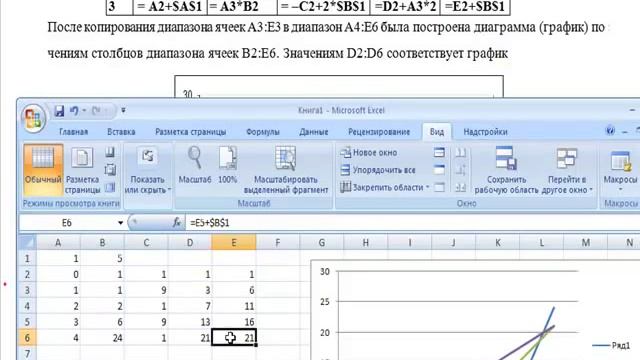640x360 pixels.
Task: Switch to Разметка страницы tab
Action: point(191,132)
